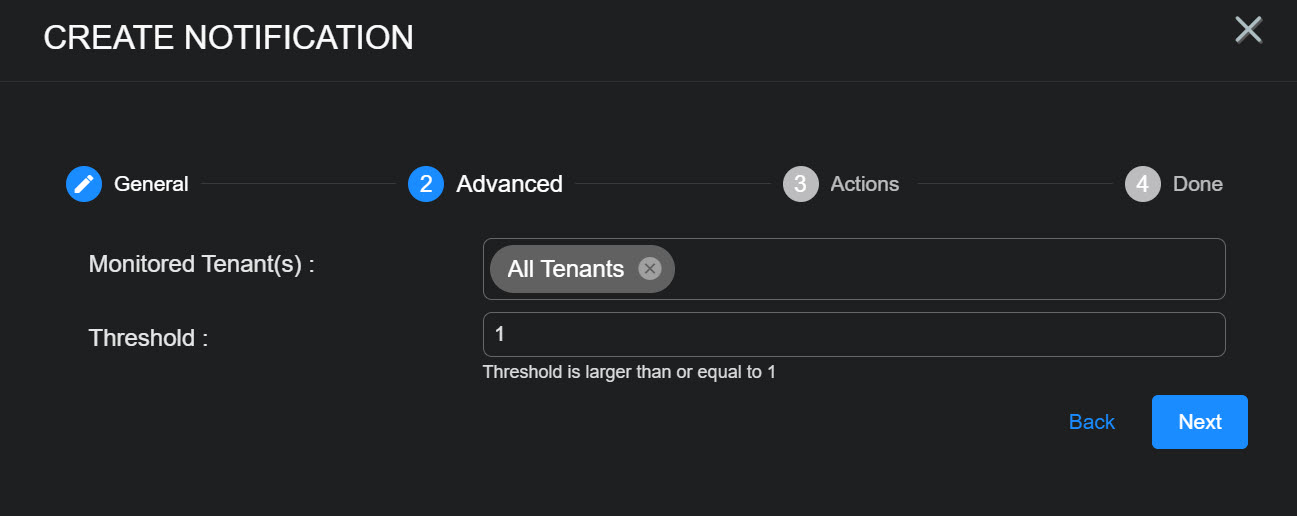Image resolution: width=1297 pixels, height=516 pixels.
Task: Remove the All Tenants tag with x
Action: coord(650,269)
